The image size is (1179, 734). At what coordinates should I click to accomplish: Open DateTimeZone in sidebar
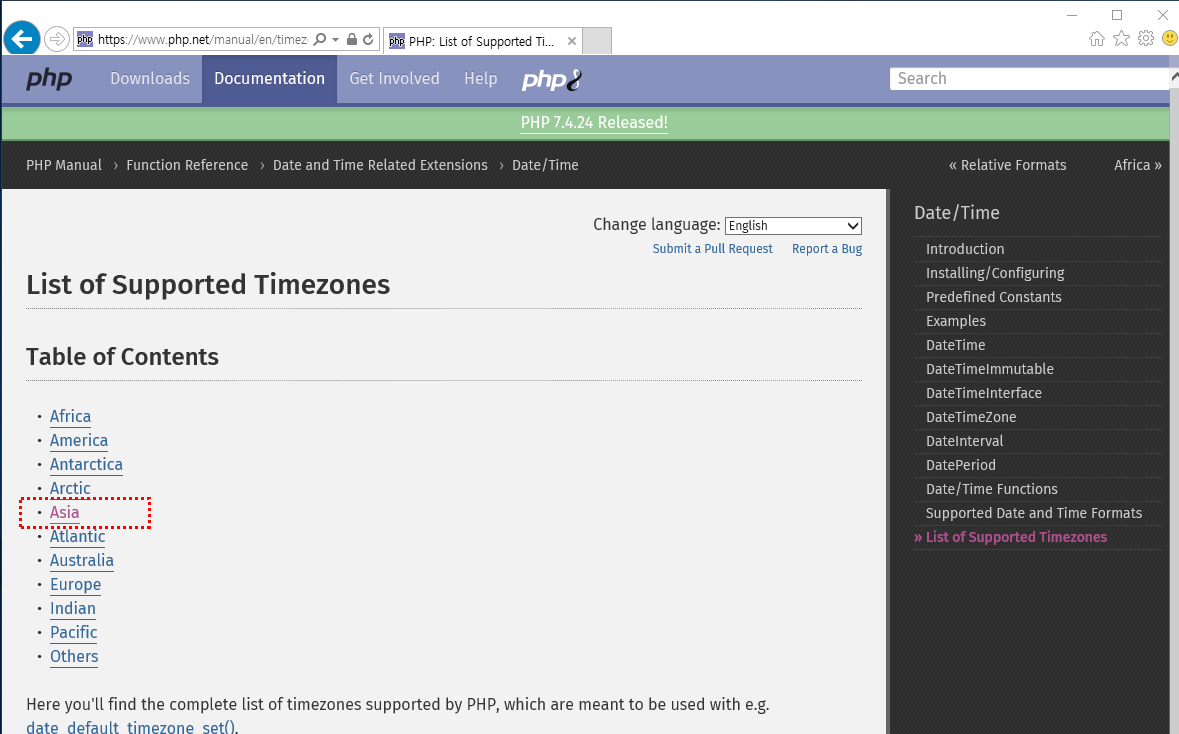pyautogui.click(x=971, y=417)
